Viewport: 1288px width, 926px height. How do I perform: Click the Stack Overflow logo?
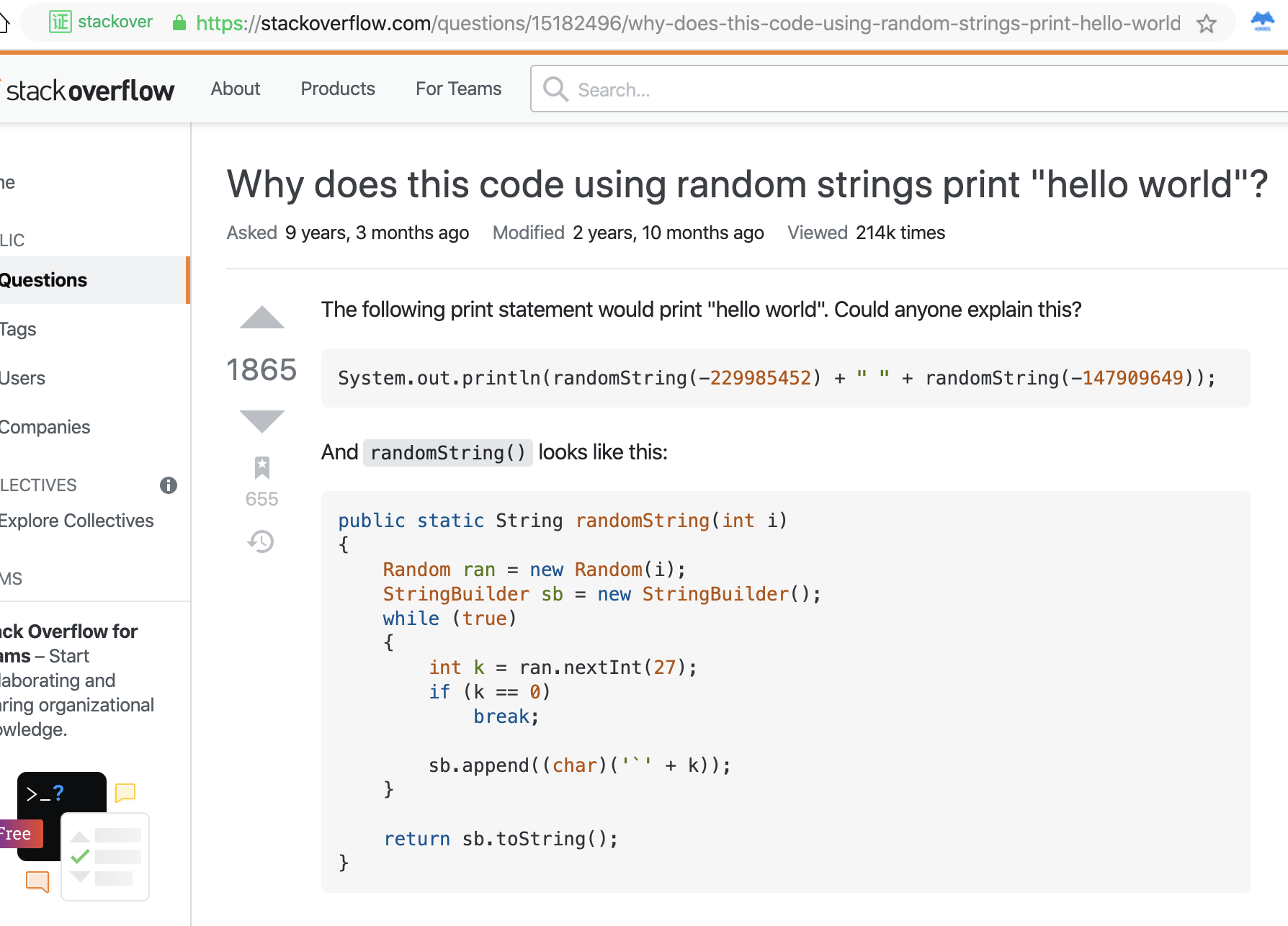[x=89, y=91]
